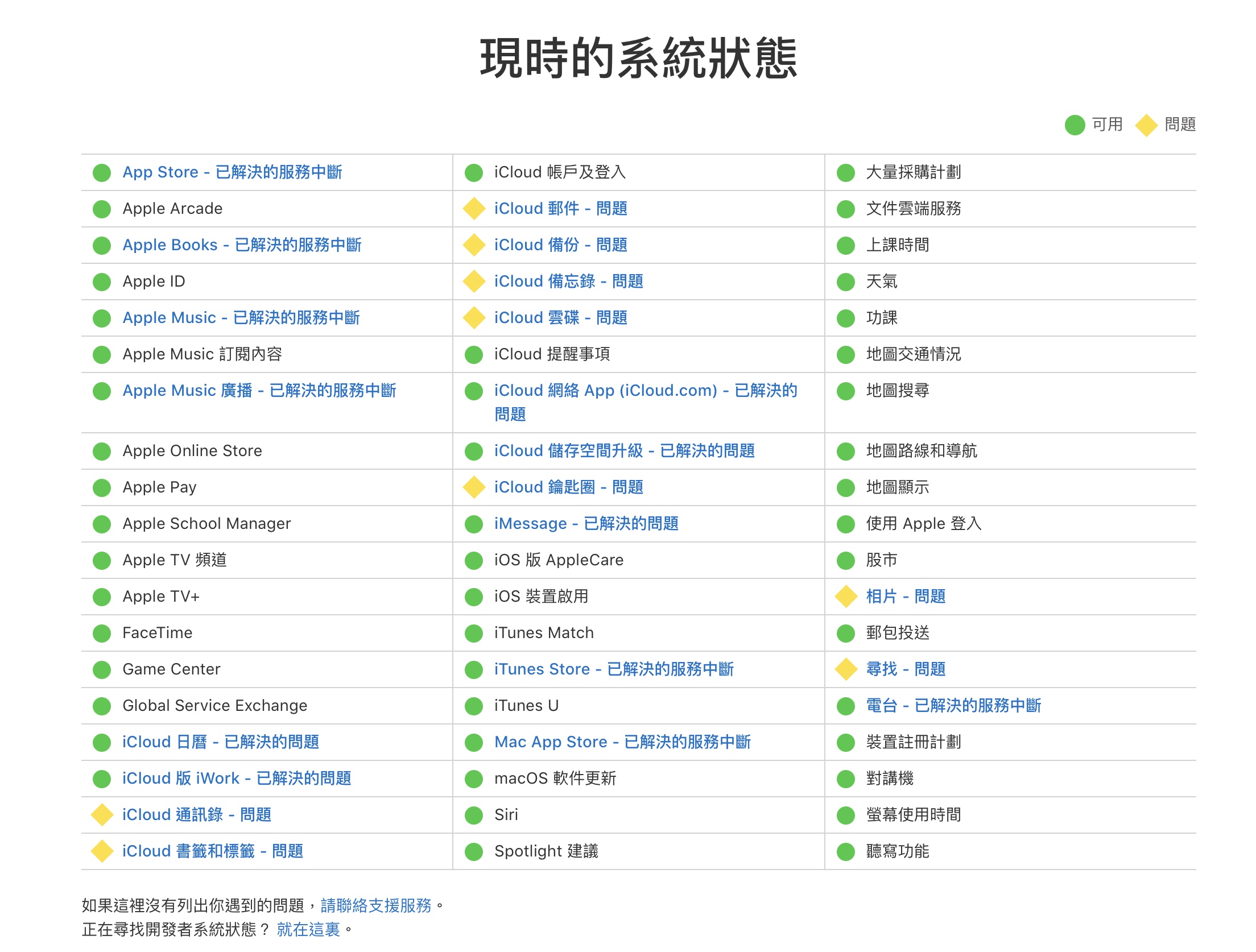Open iCloud 版 iWork resolved issue link
1256x952 pixels.
click(x=237, y=779)
